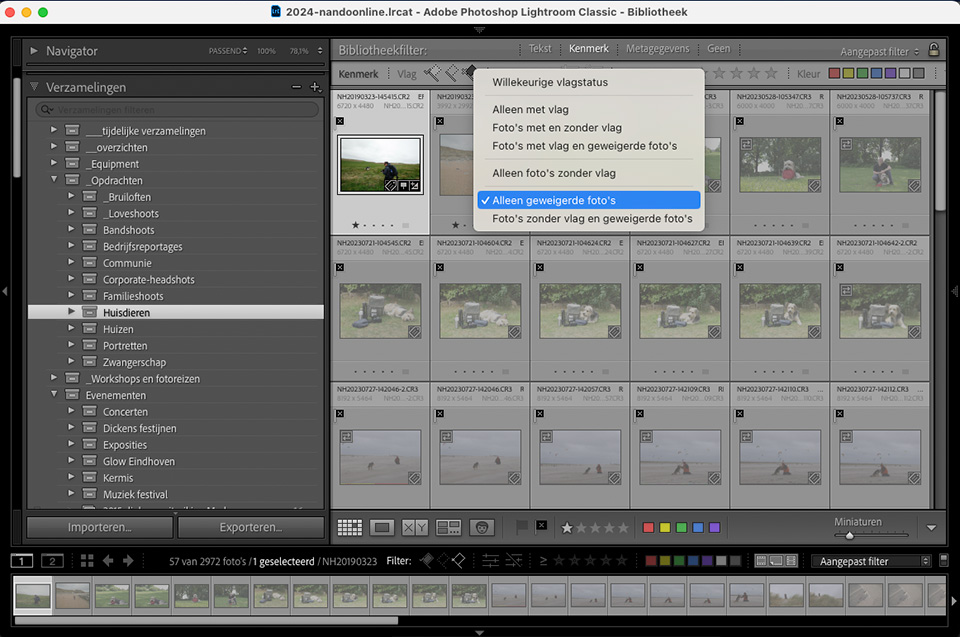Viewport: 960px width, 637px height.
Task: Go back with the filmstrip left arrow
Action: click(108, 560)
